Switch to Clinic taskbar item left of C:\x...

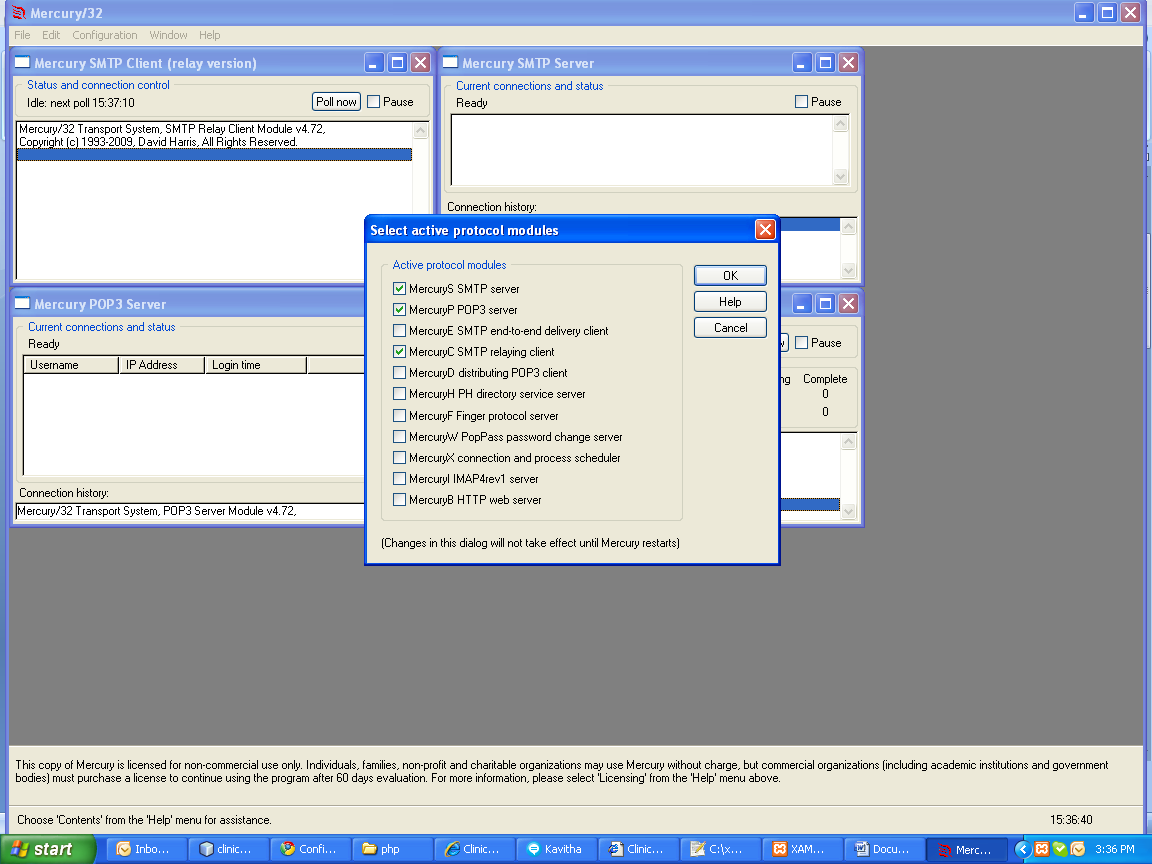(x=638, y=849)
